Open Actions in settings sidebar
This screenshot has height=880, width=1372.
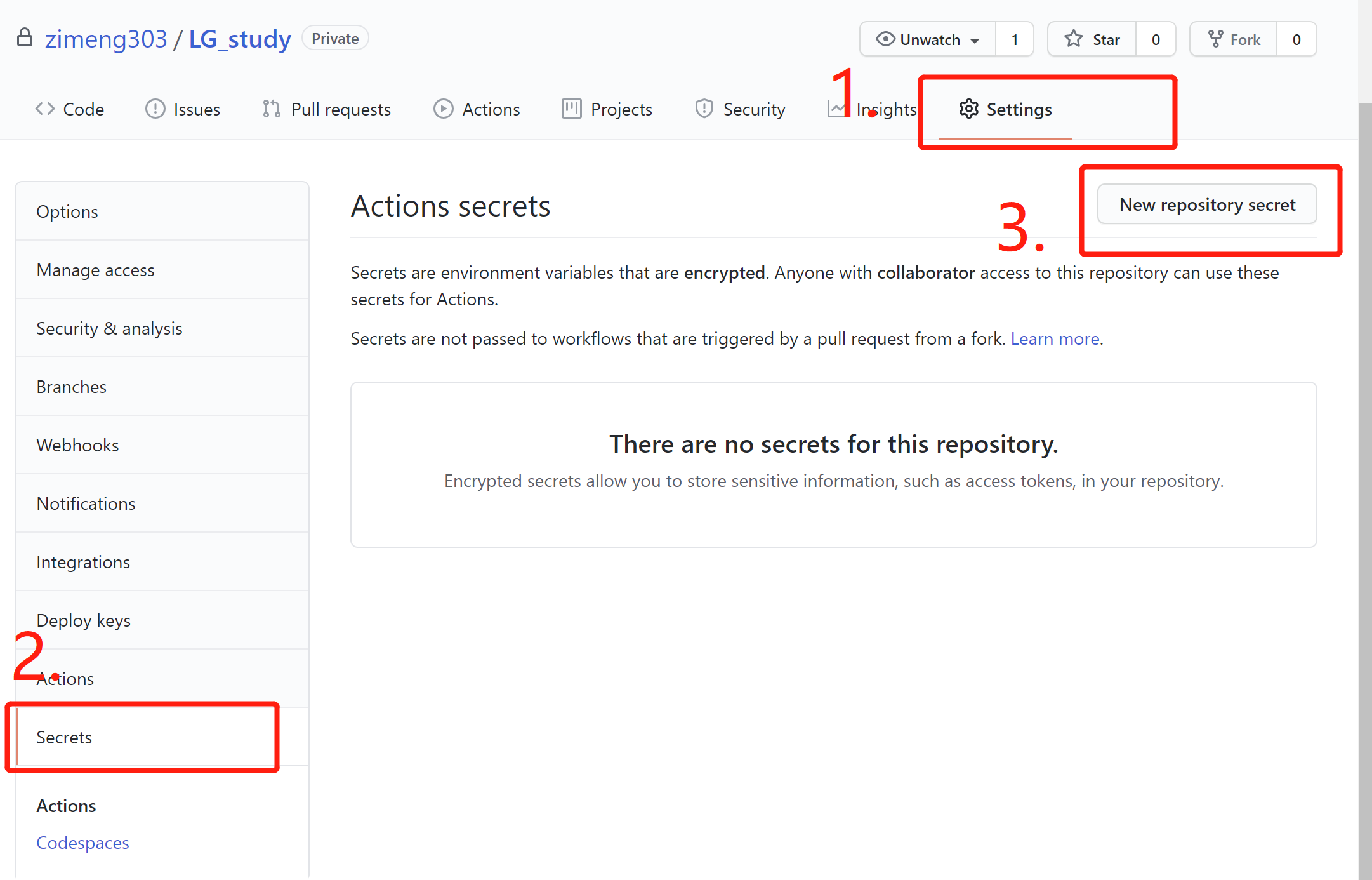click(162, 679)
